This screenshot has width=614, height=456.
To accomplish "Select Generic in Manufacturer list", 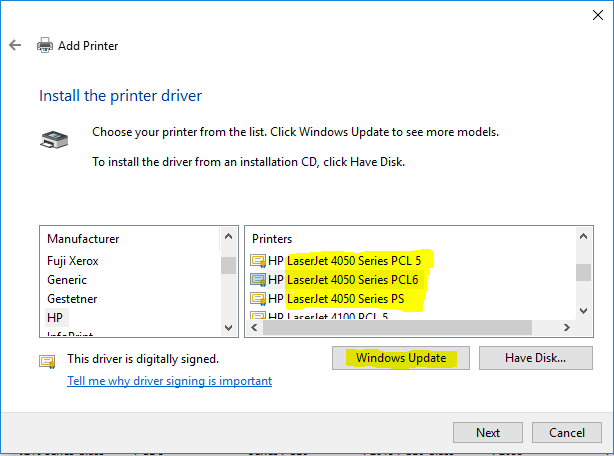I will tap(67, 280).
